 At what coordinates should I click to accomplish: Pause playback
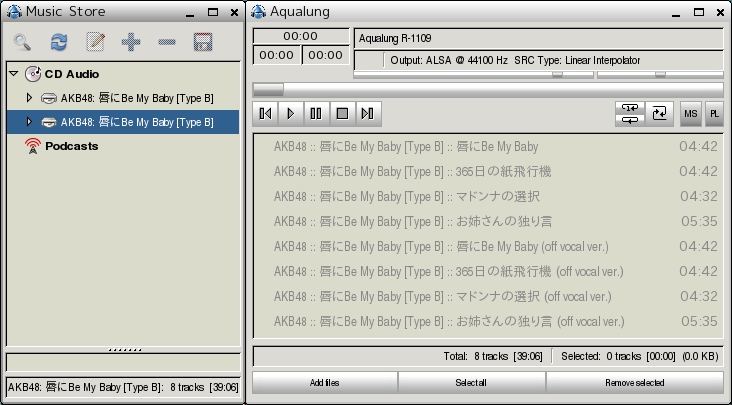point(316,113)
